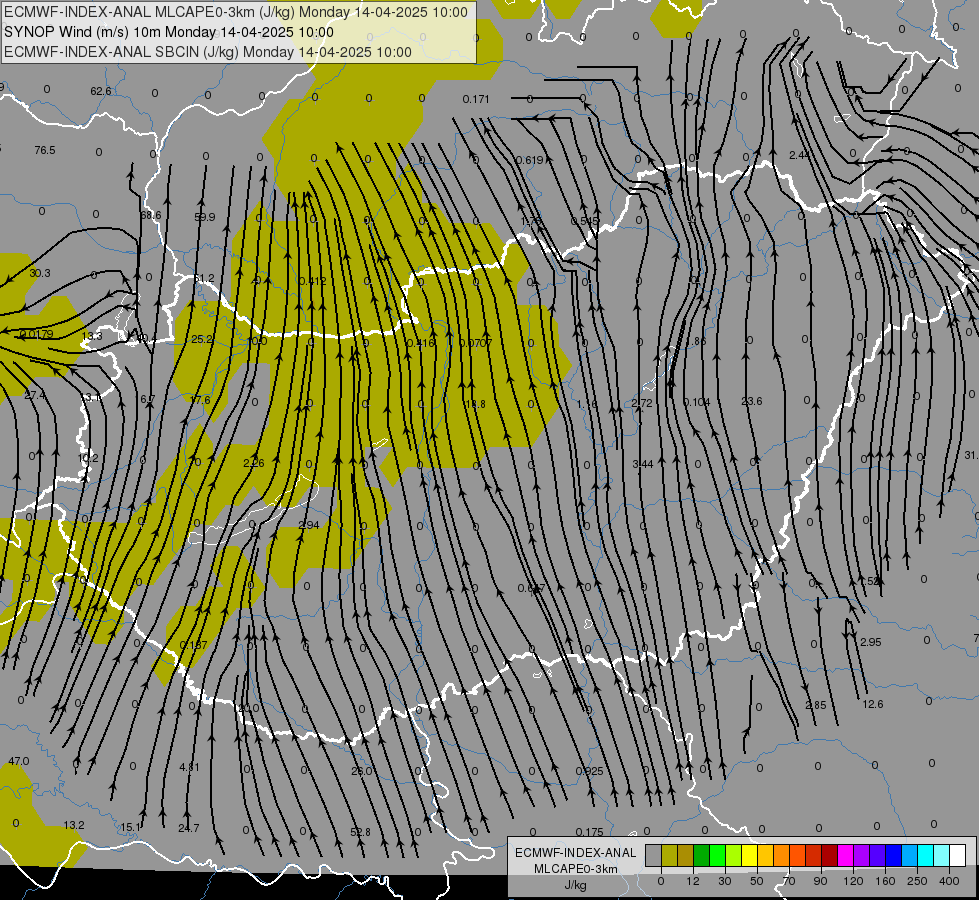Click the 18.8 value on the map
The height and width of the screenshot is (900, 979).
[x=475, y=405]
